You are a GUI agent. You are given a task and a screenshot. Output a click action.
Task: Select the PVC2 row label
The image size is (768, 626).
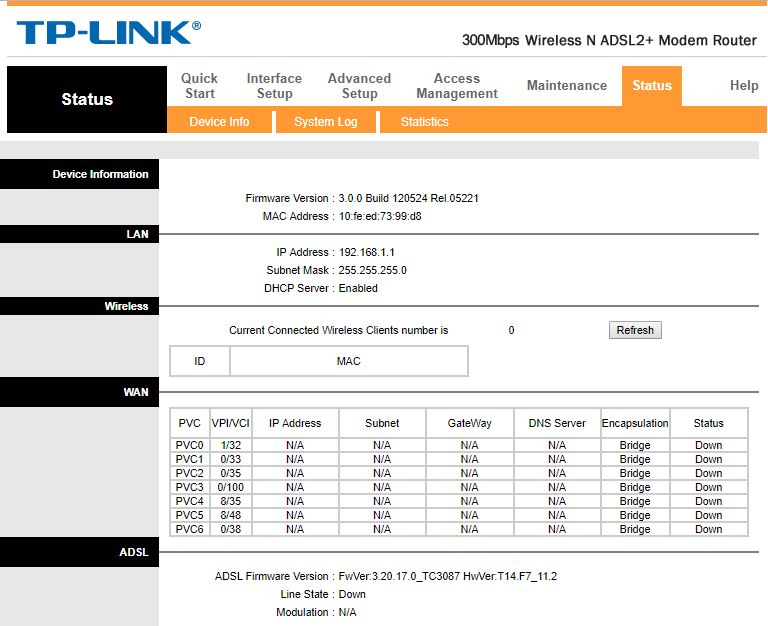click(x=190, y=473)
